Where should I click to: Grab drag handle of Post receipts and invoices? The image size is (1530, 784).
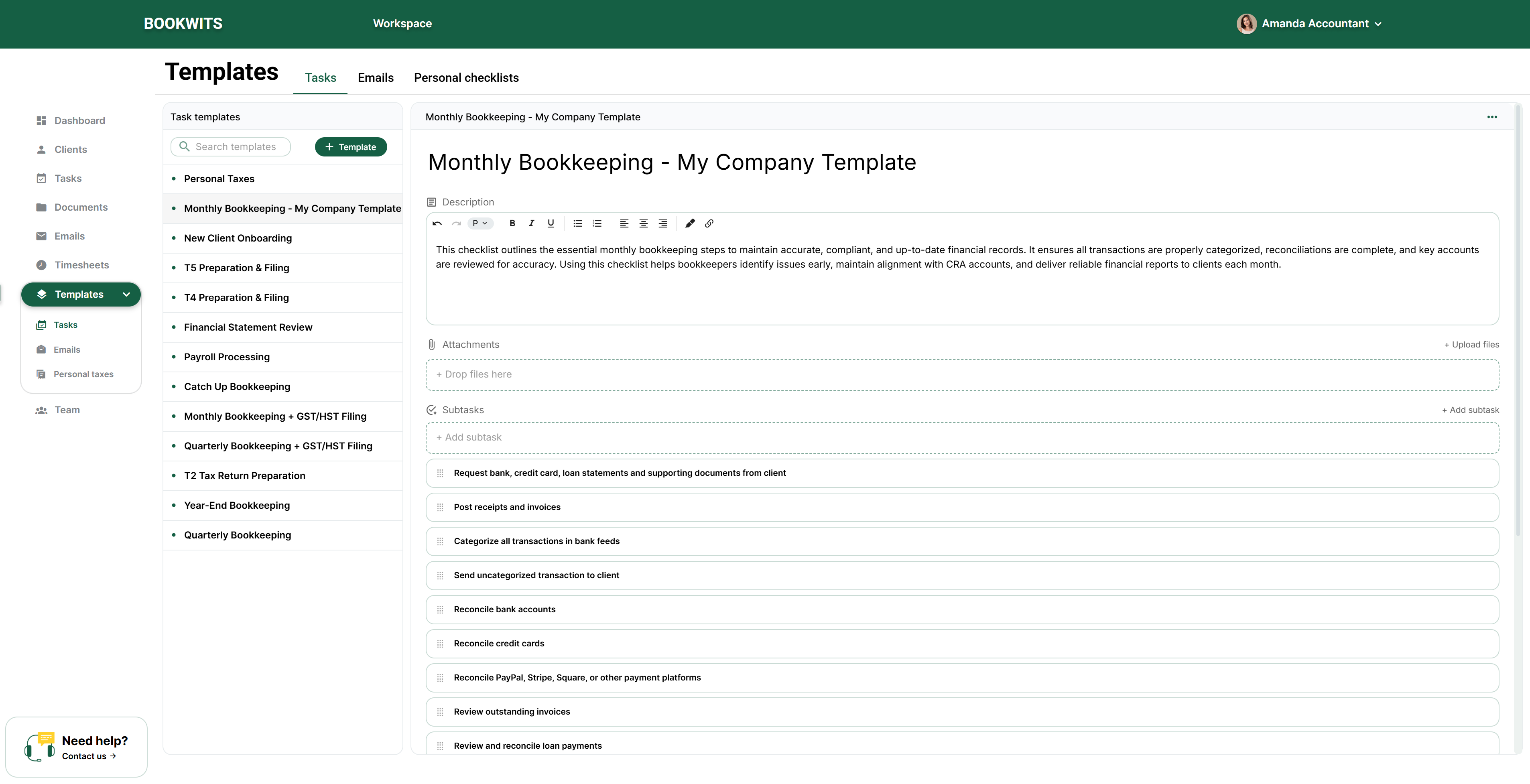[440, 507]
